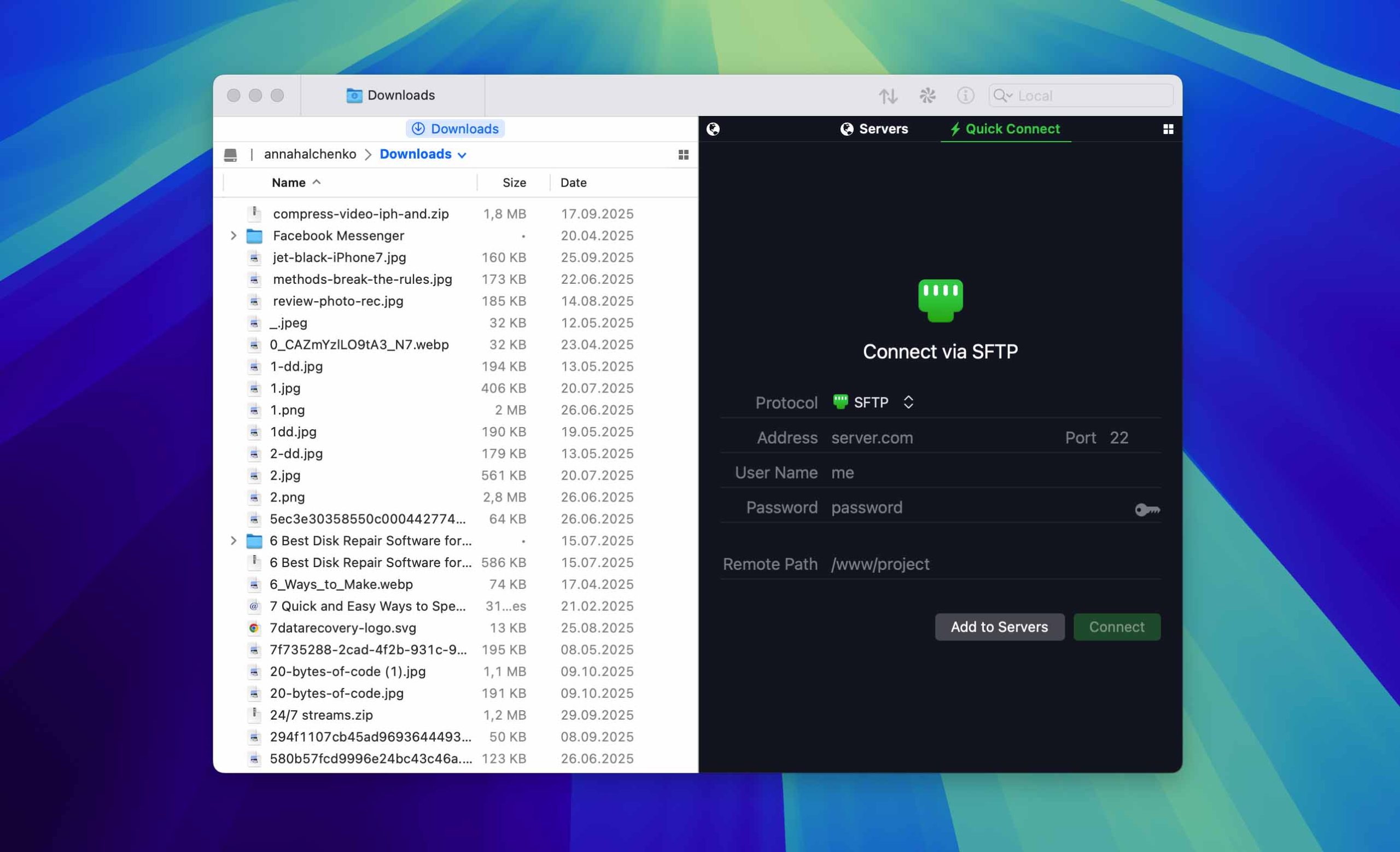The height and width of the screenshot is (852, 1400).
Task: Click the activity spinner icon in toolbar
Action: [927, 95]
